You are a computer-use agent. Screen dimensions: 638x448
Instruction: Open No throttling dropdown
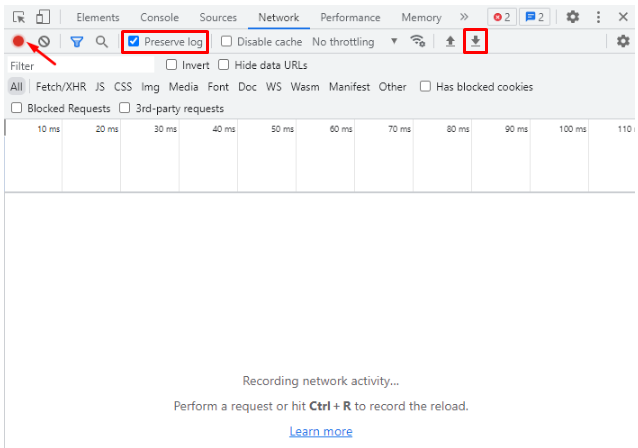pos(354,42)
